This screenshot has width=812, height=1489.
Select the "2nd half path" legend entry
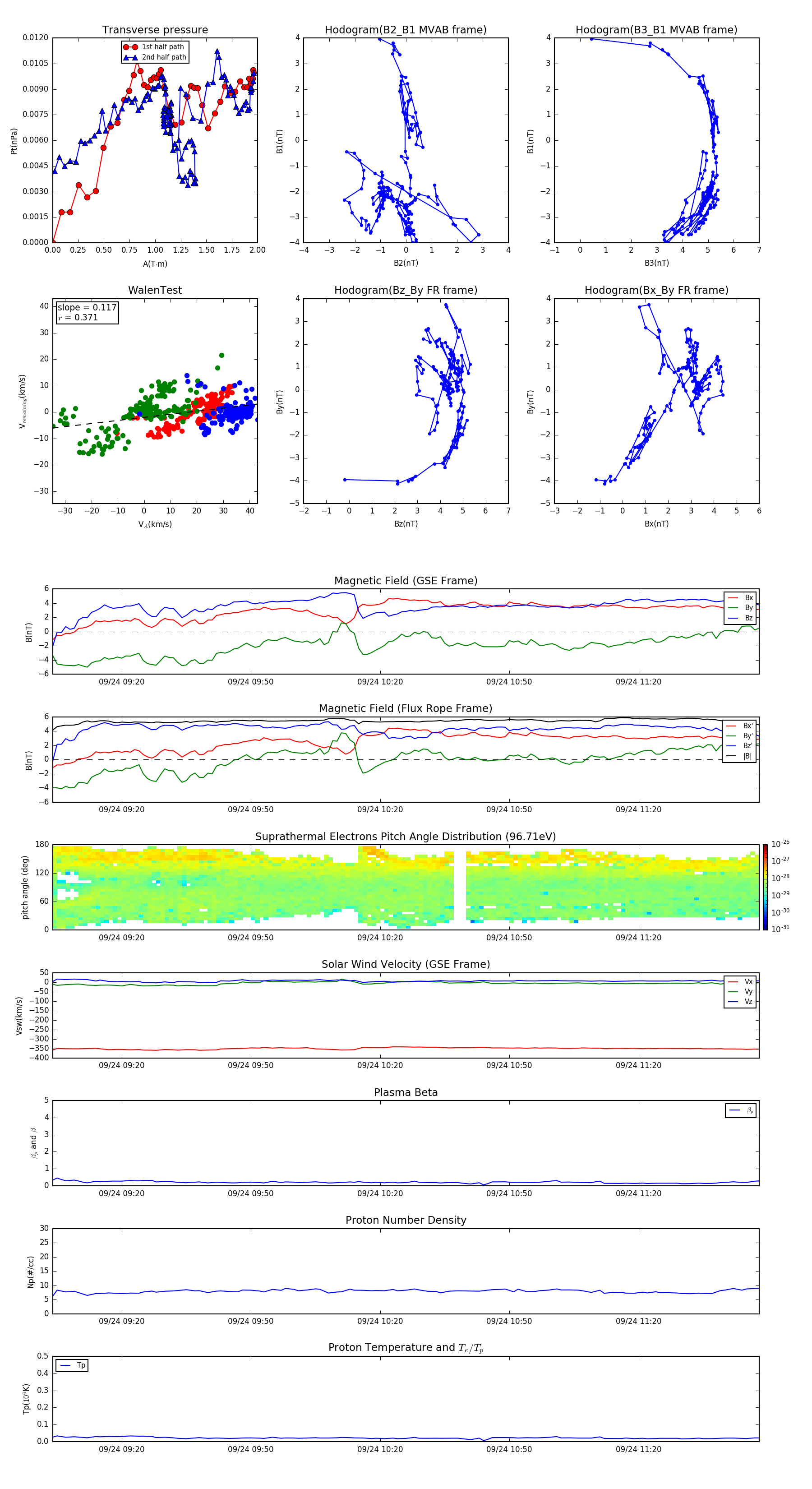pos(155,57)
